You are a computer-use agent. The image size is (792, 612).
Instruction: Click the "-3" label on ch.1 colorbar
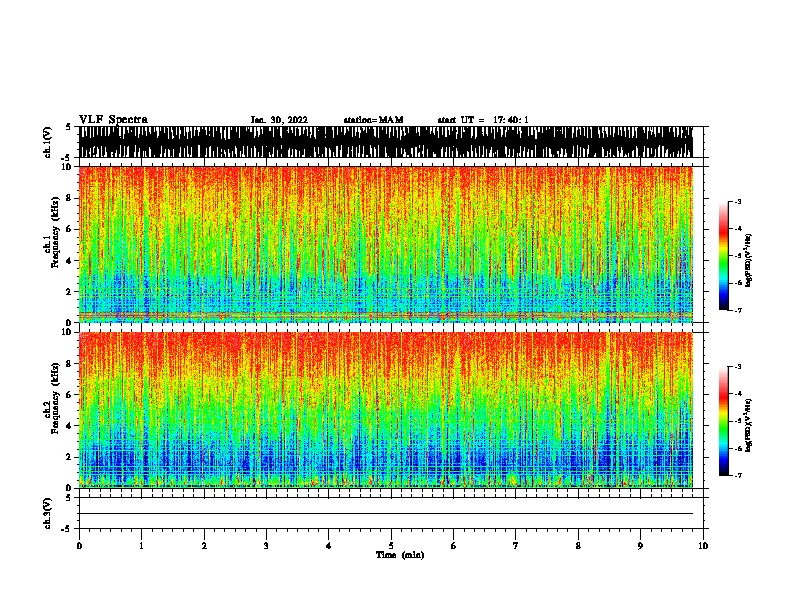click(x=737, y=201)
